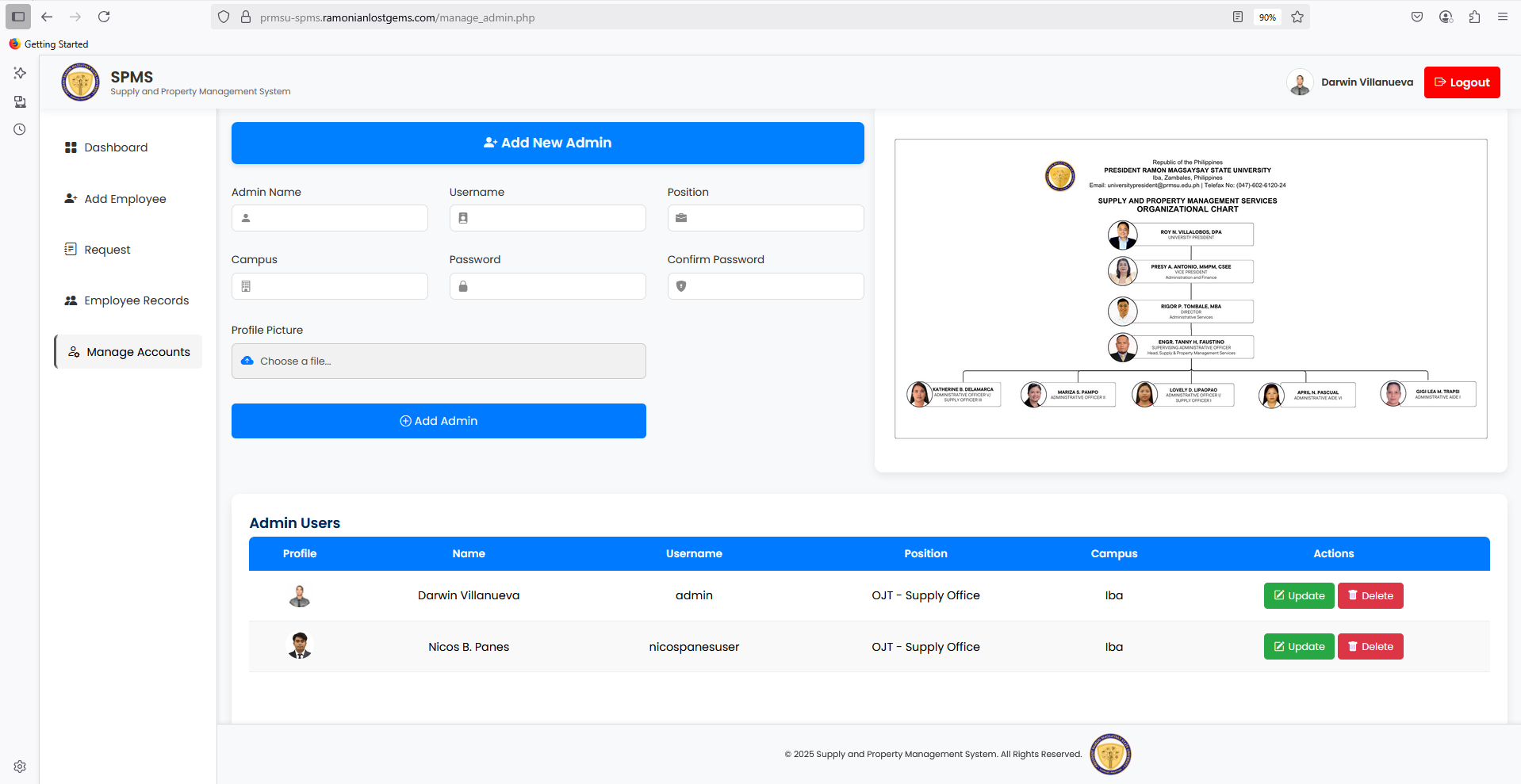This screenshot has height=784, width=1521.
Task: Click into the Username text field
Action: coord(547,218)
